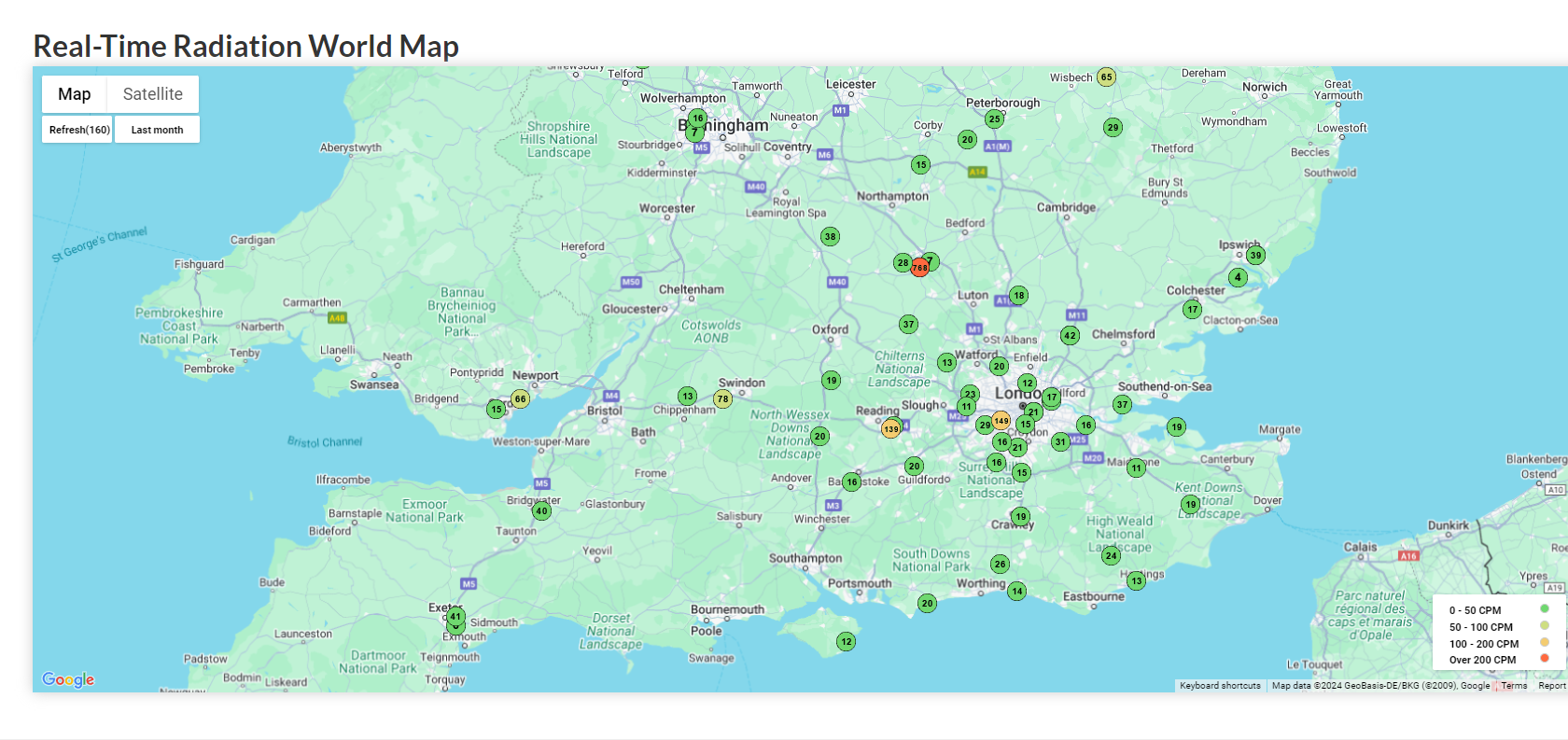Click the green 38 marker near Leamington Spa

point(830,236)
